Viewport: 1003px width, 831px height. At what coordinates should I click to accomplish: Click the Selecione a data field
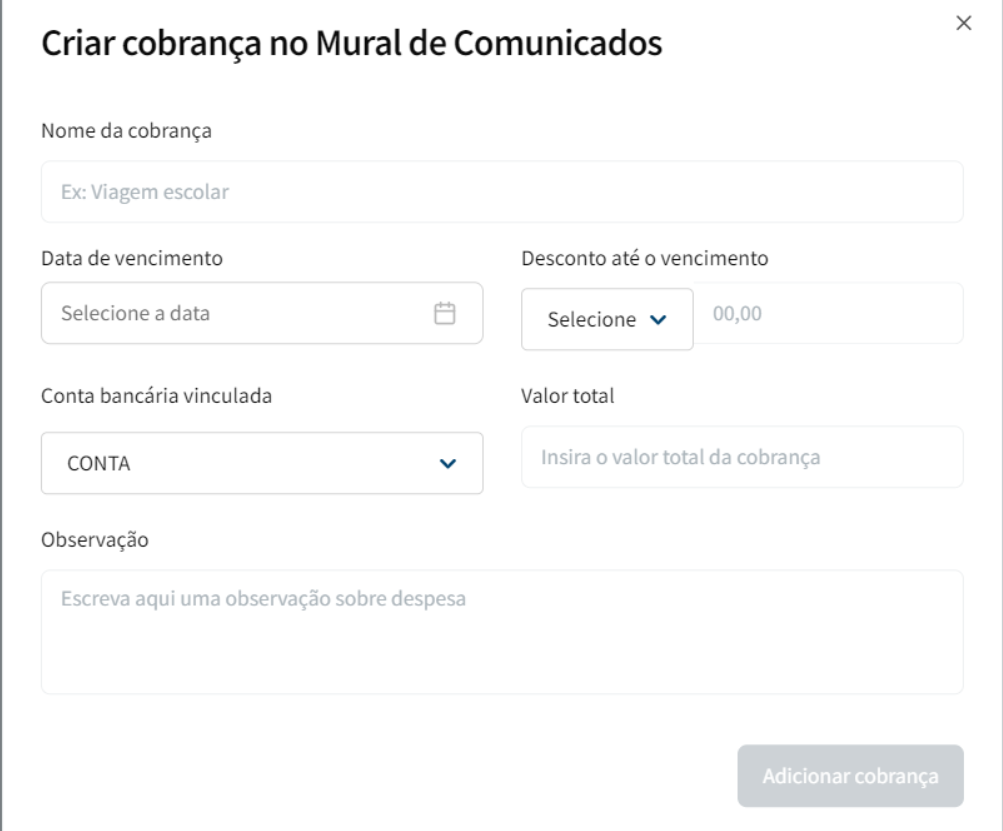tap(240, 313)
